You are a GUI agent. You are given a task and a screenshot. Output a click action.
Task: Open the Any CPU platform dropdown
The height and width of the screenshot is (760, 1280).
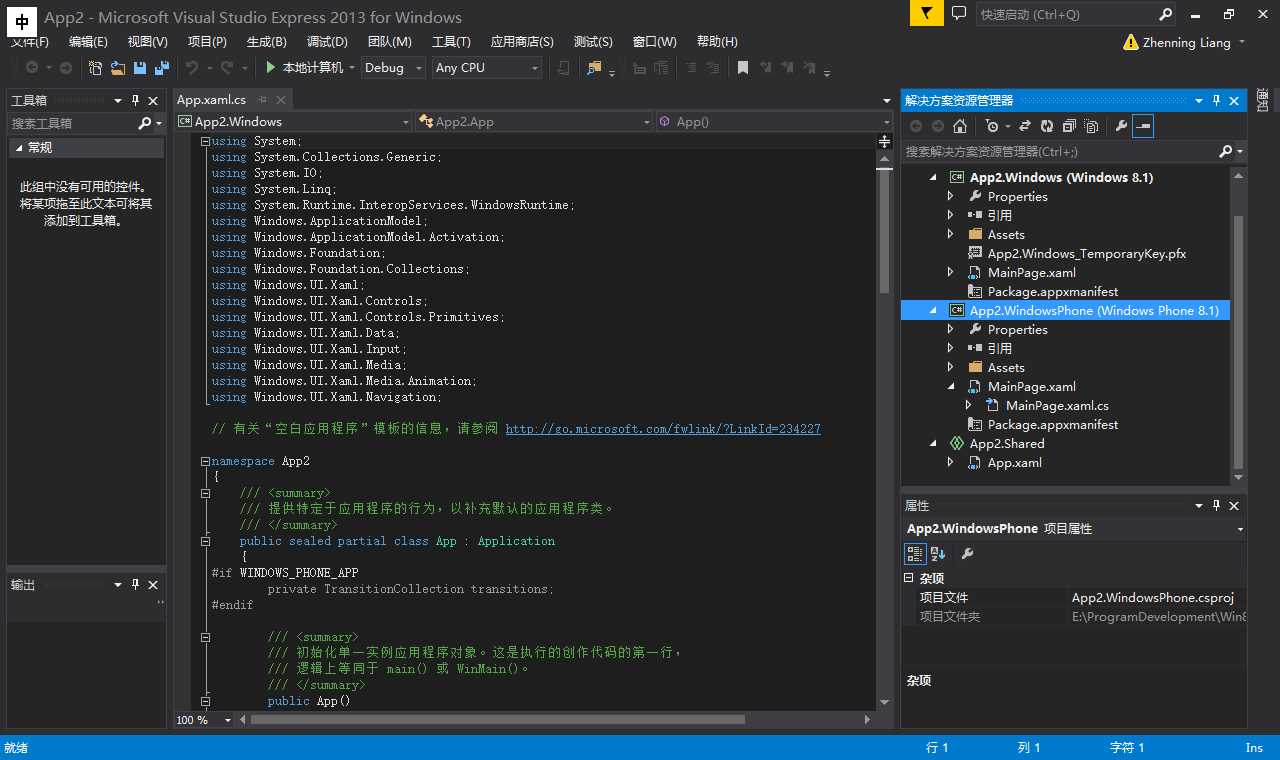pos(487,68)
